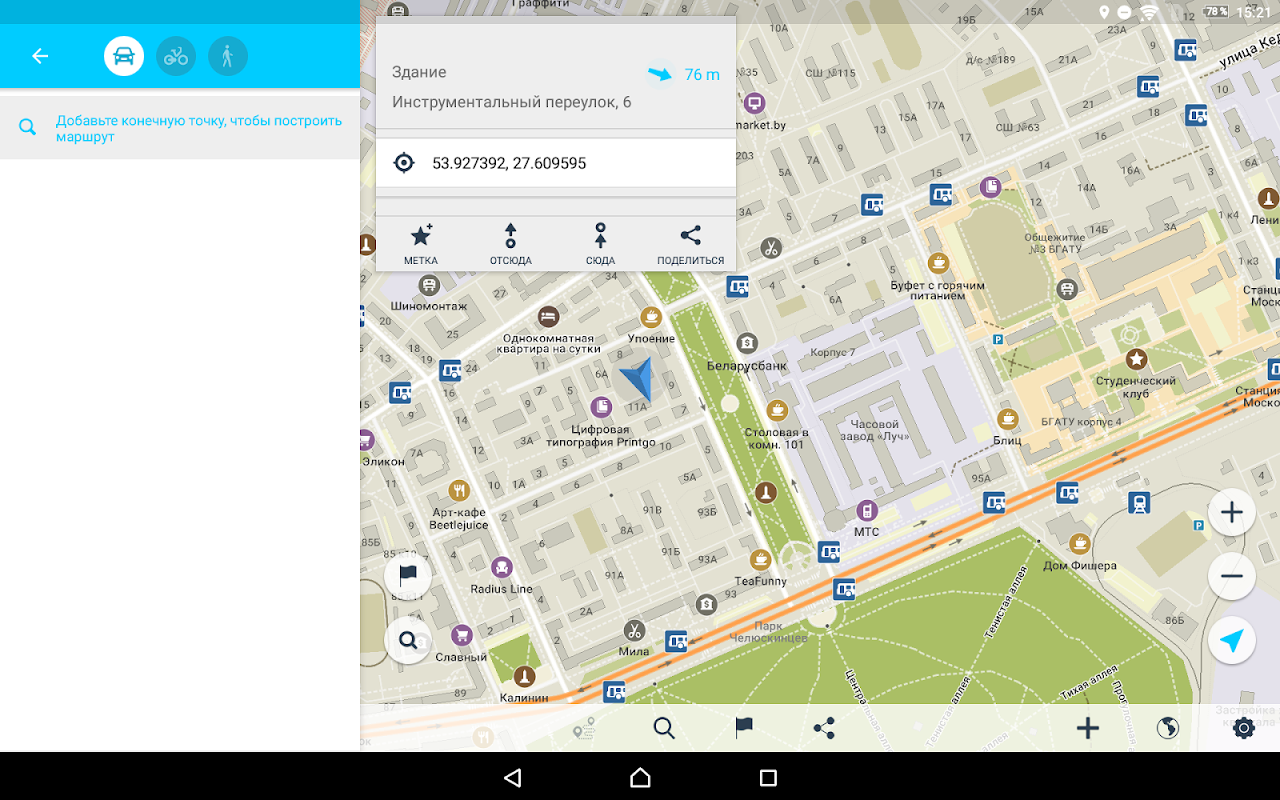Image resolution: width=1280 pixels, height=800 pixels.
Task: Tap the Буфет с горячим питанием marker
Action: tap(938, 263)
